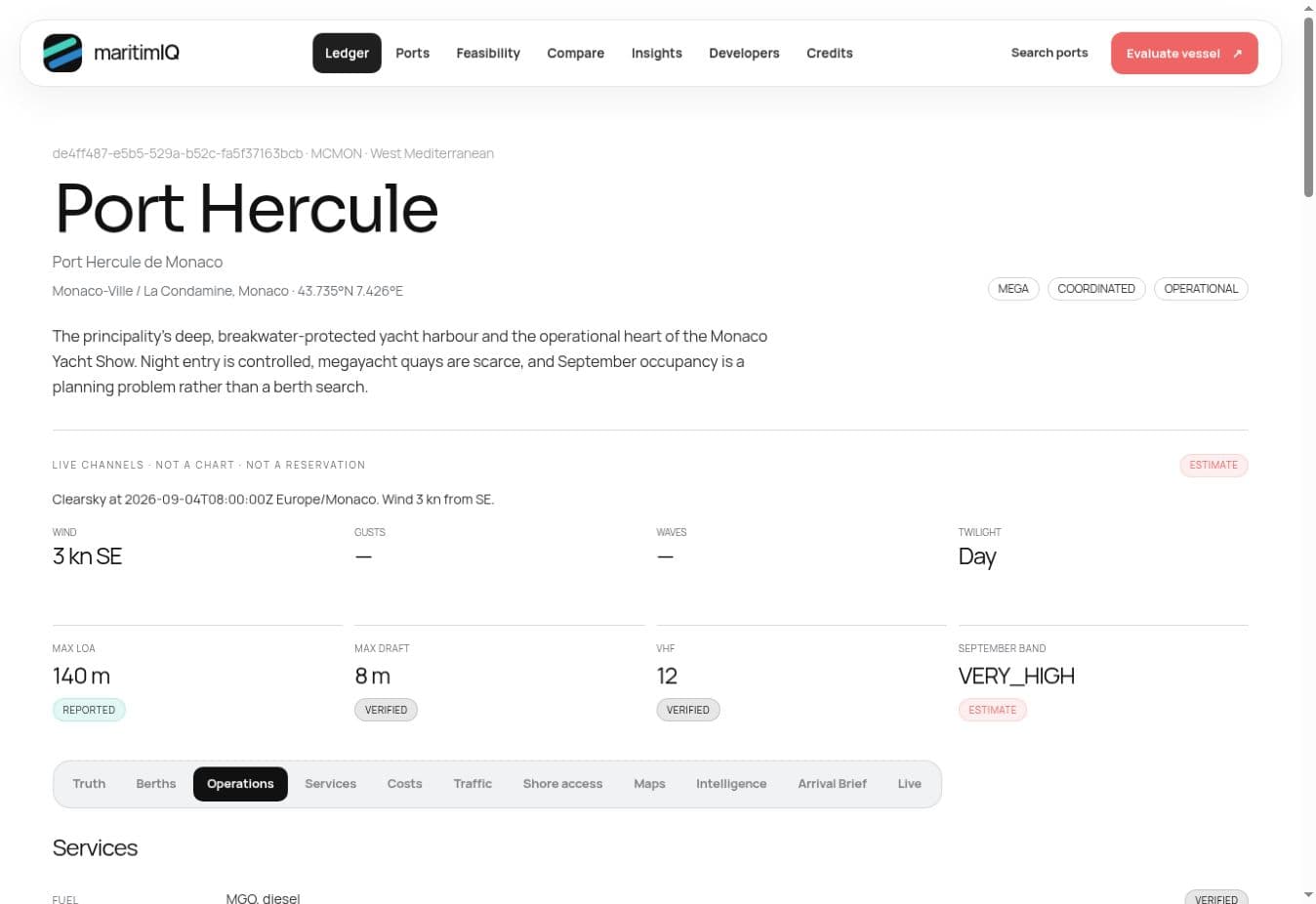Switch to the Berths tab
Viewport: 1316px width, 904px height.
tap(156, 784)
